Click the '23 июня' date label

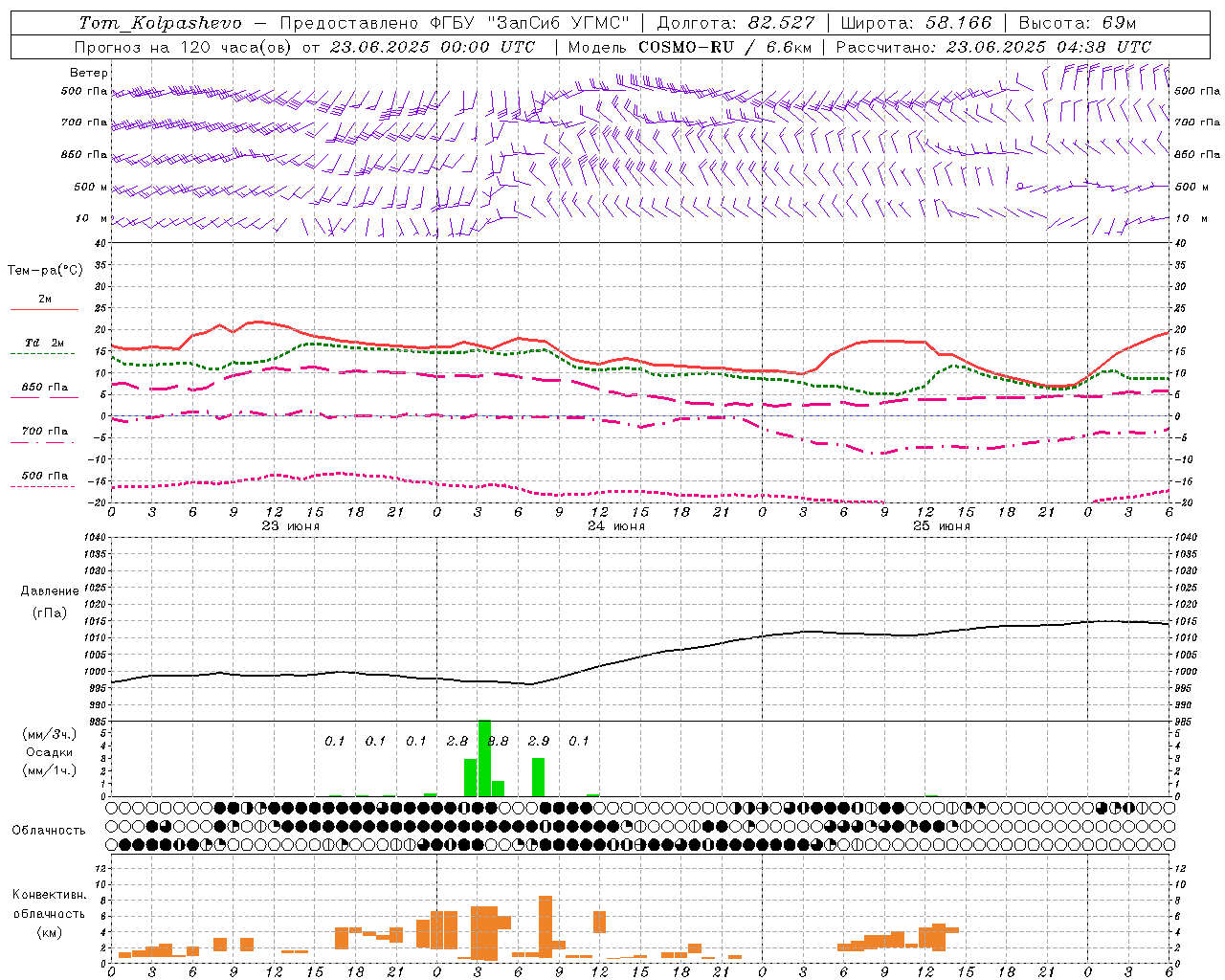tap(291, 526)
